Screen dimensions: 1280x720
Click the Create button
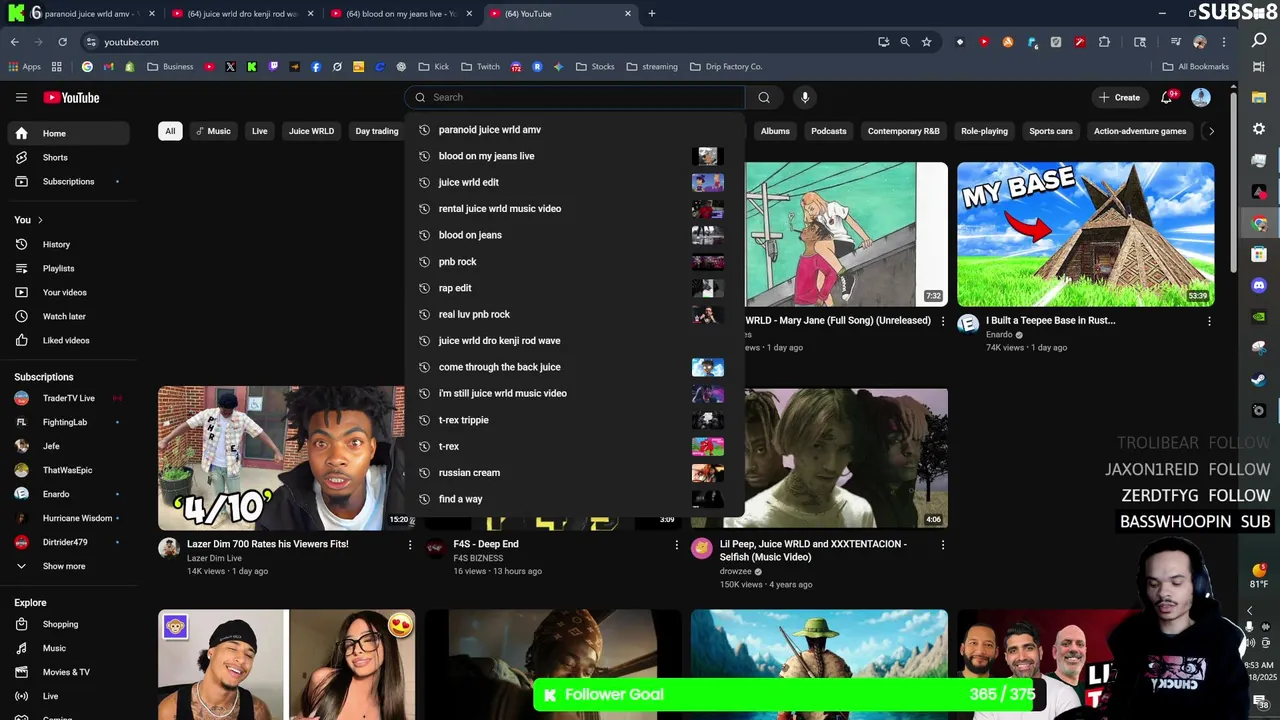pos(1118,97)
